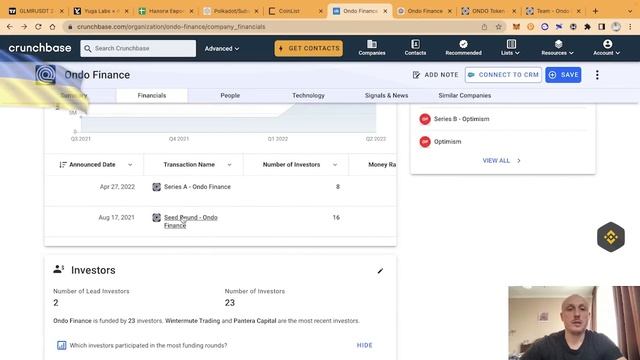Save Ondo Finance profile

(x=563, y=75)
